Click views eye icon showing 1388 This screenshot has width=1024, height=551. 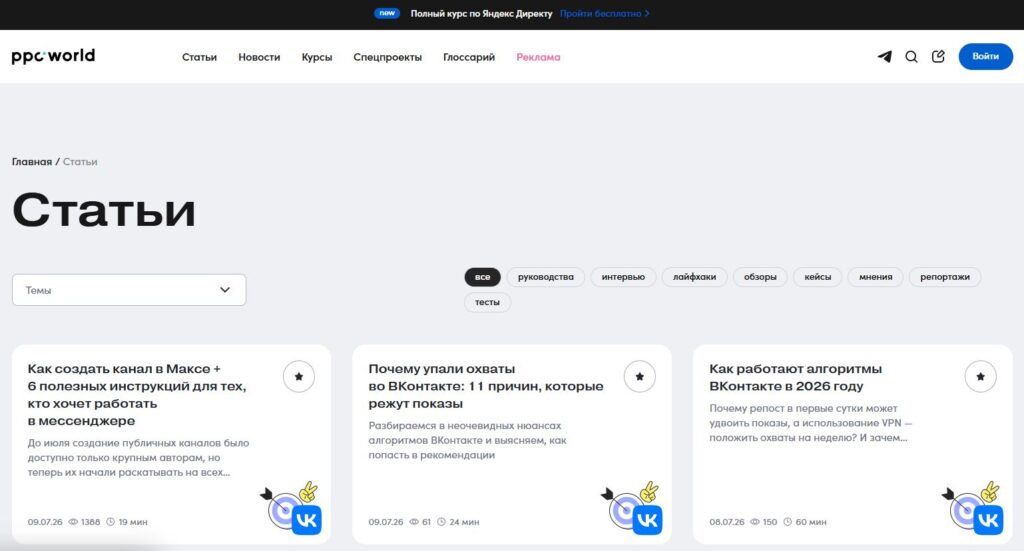click(73, 522)
